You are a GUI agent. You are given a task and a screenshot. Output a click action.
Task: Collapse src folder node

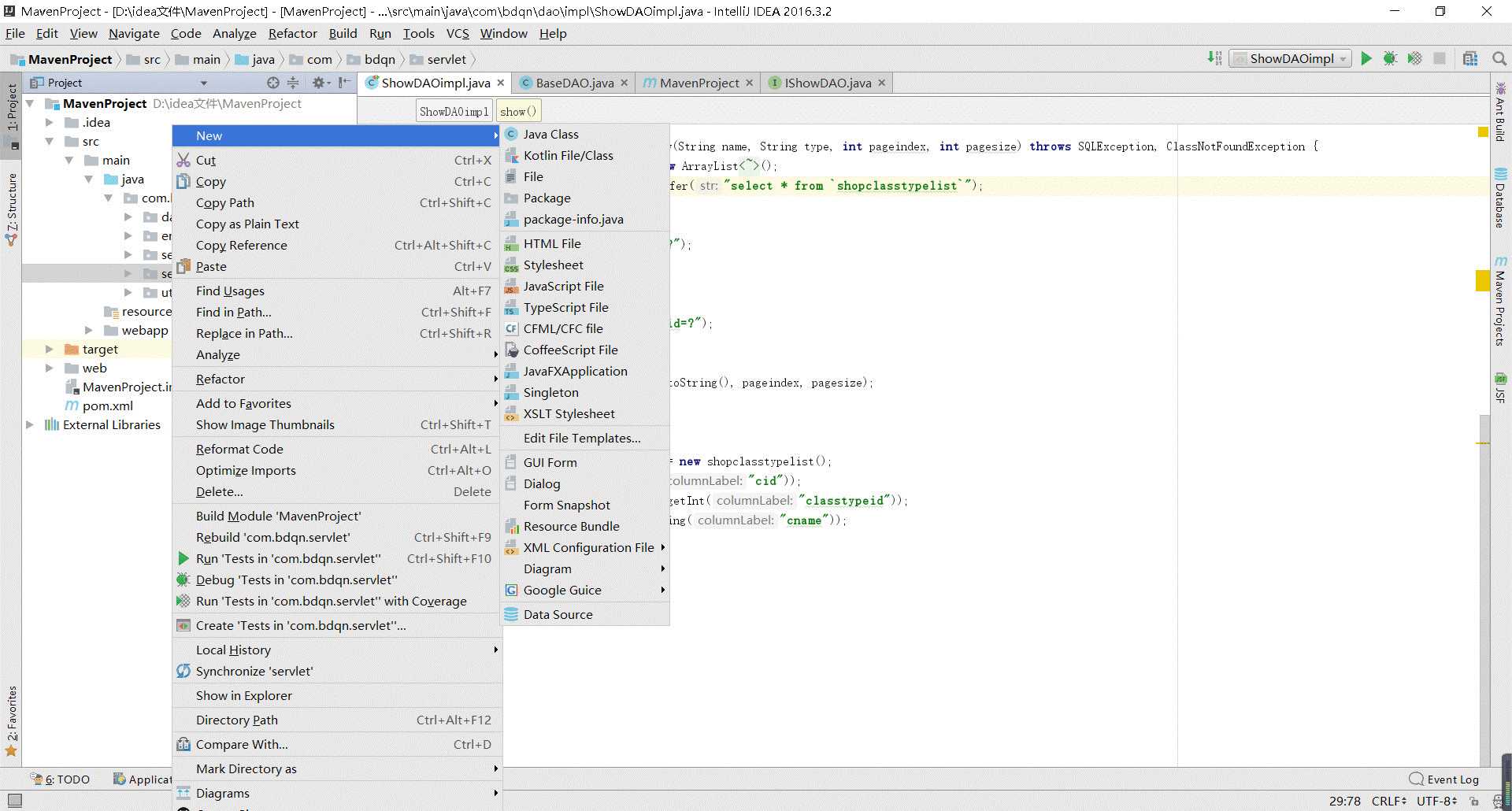tap(49, 141)
